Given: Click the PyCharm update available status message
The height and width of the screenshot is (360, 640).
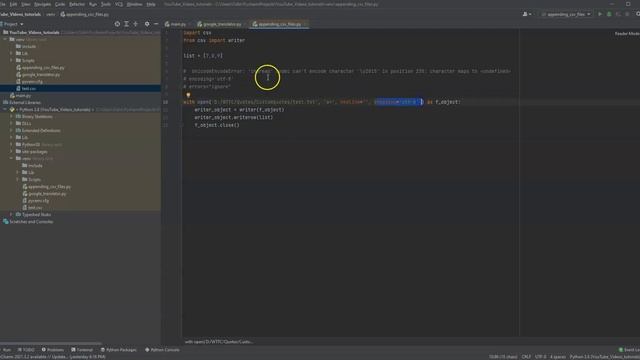Looking at the screenshot, I should pyautogui.click(x=53, y=357).
